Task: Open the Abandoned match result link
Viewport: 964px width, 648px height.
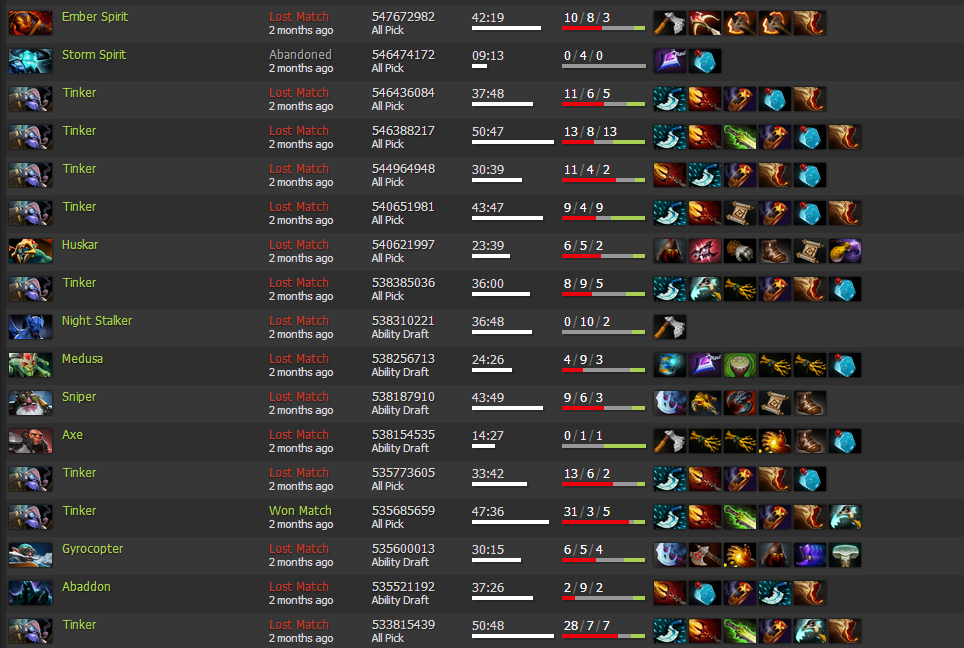Action: [x=300, y=55]
